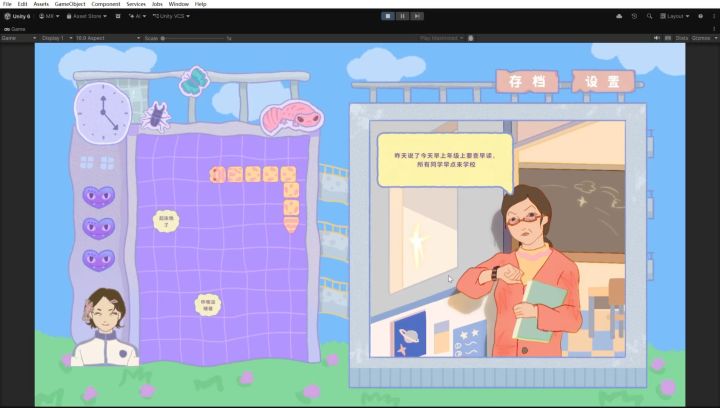Screen dimensions: 720x408
Task: Open the Unity VCS dropdown
Action: (171, 16)
